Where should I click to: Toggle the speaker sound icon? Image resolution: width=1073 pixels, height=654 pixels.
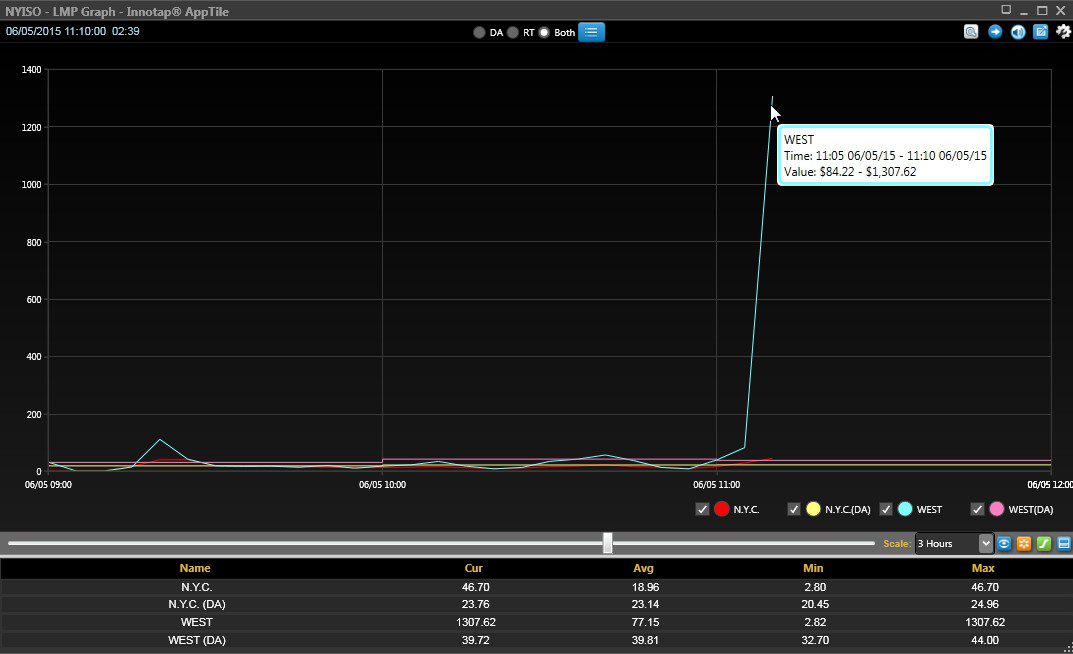pyautogui.click(x=1018, y=31)
